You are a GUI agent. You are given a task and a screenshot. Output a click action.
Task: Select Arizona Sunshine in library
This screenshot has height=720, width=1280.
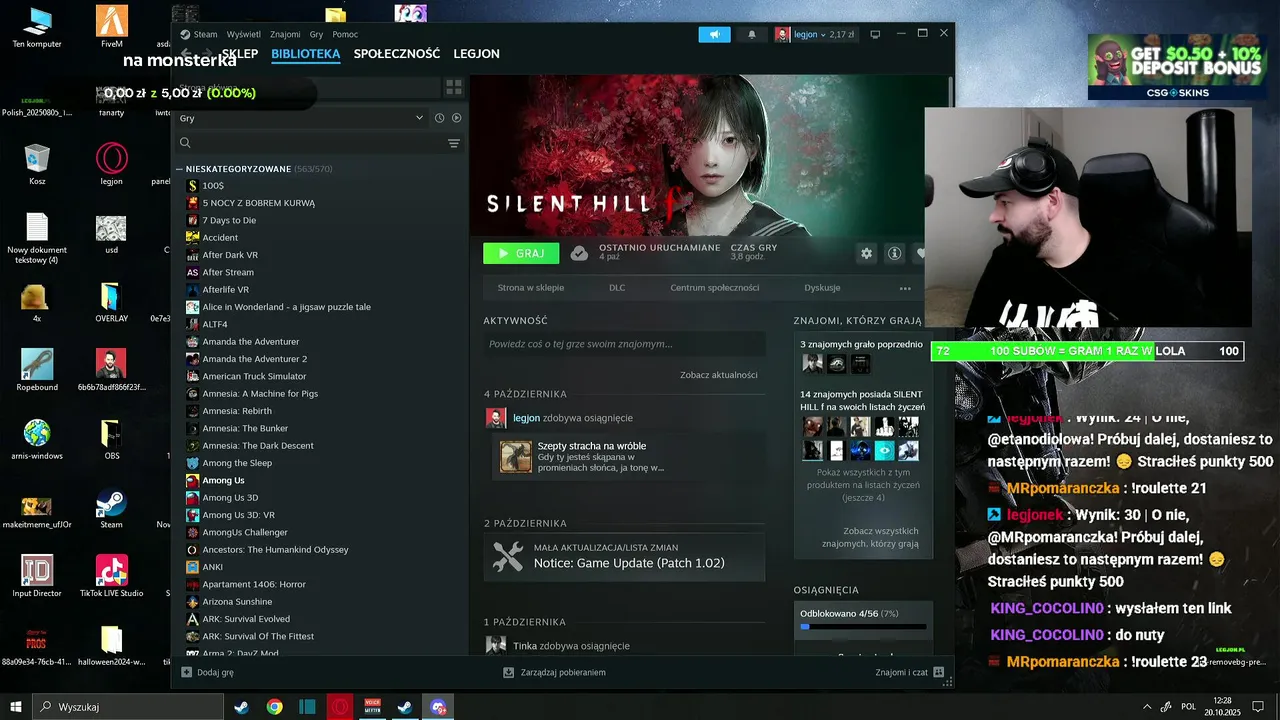tap(237, 602)
